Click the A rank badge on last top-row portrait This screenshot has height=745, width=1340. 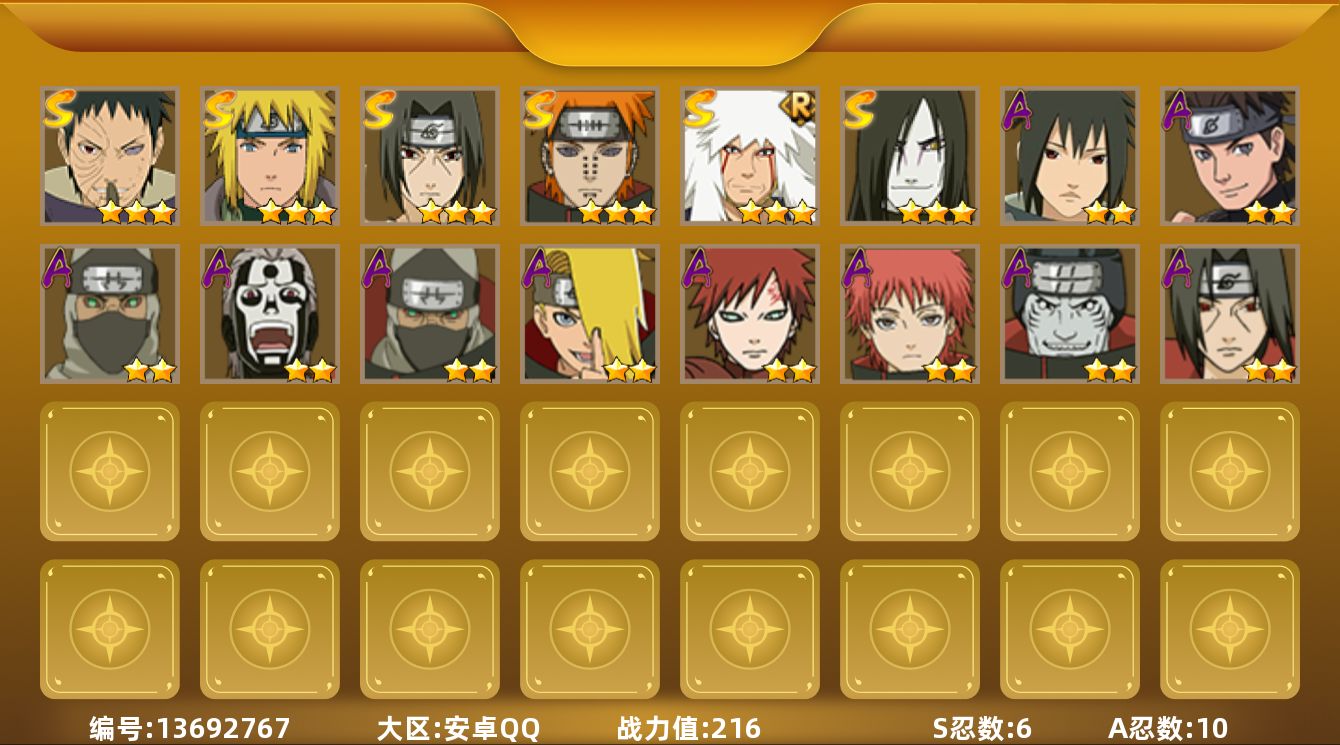(x=1178, y=110)
